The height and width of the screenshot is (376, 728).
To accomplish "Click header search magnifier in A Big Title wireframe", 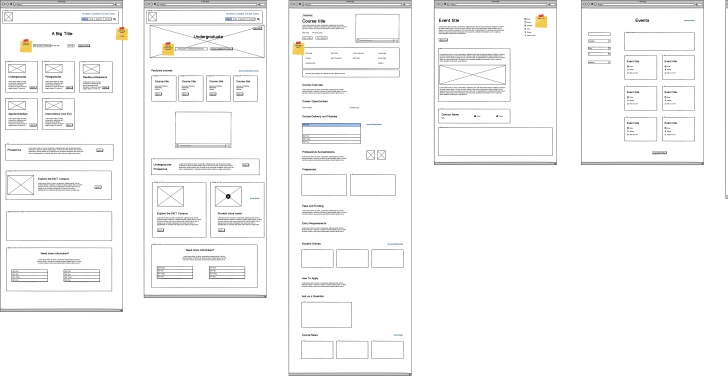I will coord(115,19).
